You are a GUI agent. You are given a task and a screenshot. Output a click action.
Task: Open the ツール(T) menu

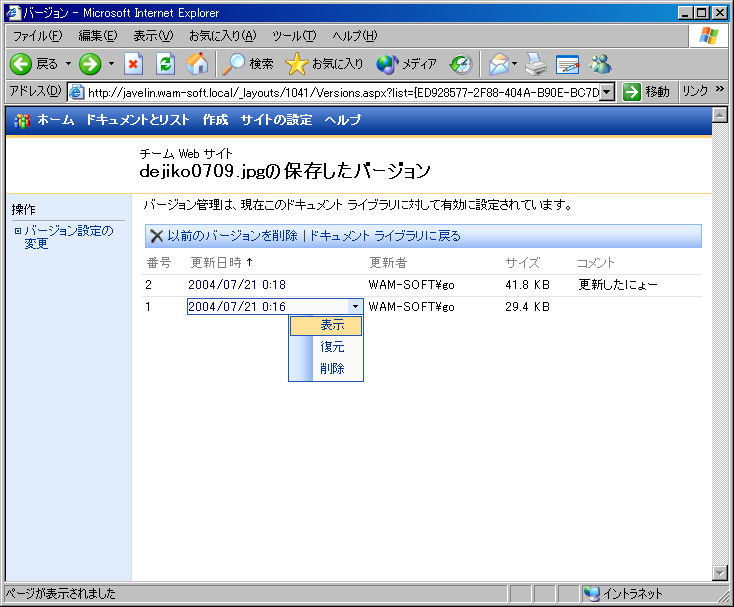[294, 36]
